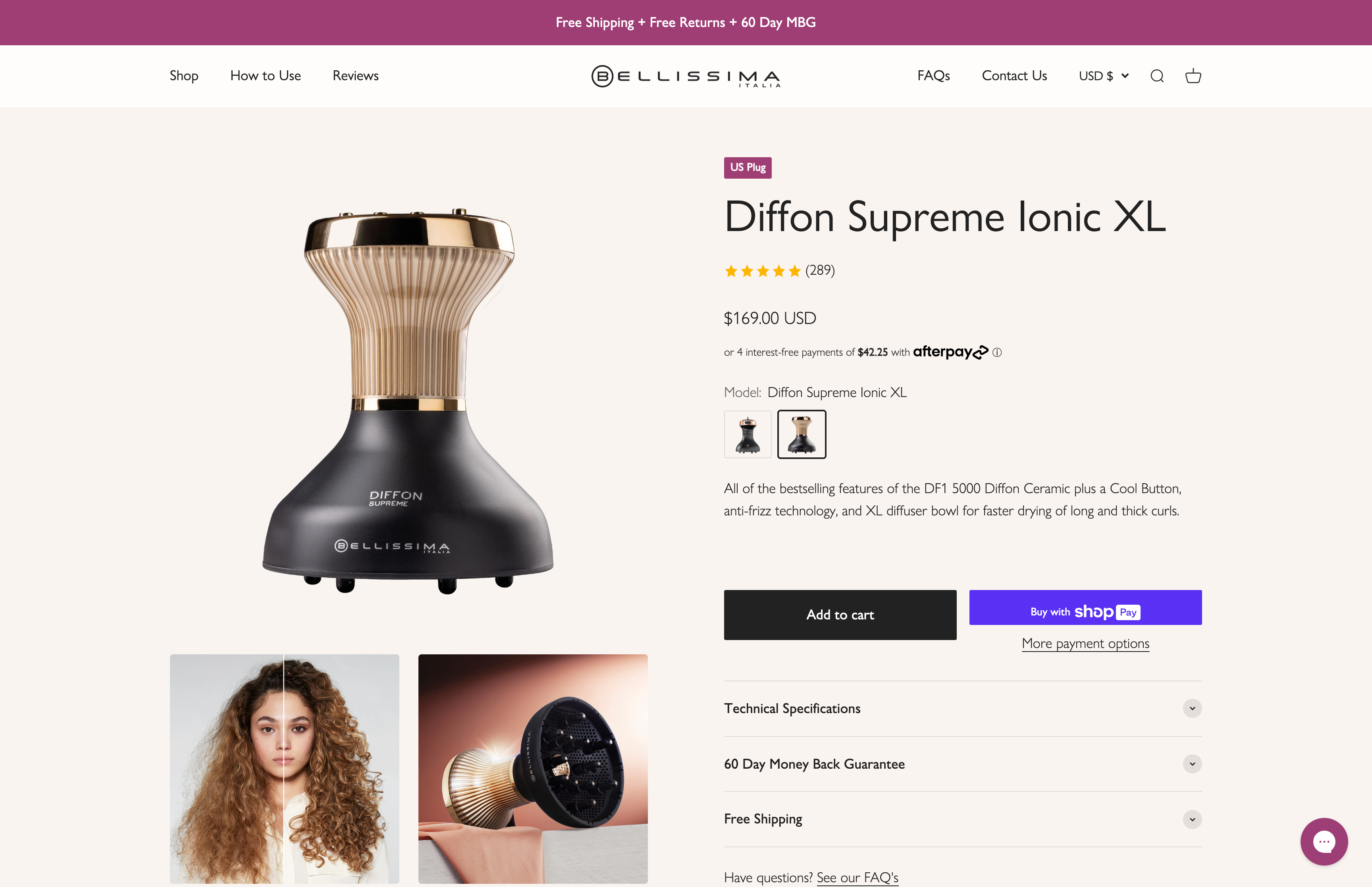
Task: Open the Reviews menu item
Action: [x=355, y=75]
